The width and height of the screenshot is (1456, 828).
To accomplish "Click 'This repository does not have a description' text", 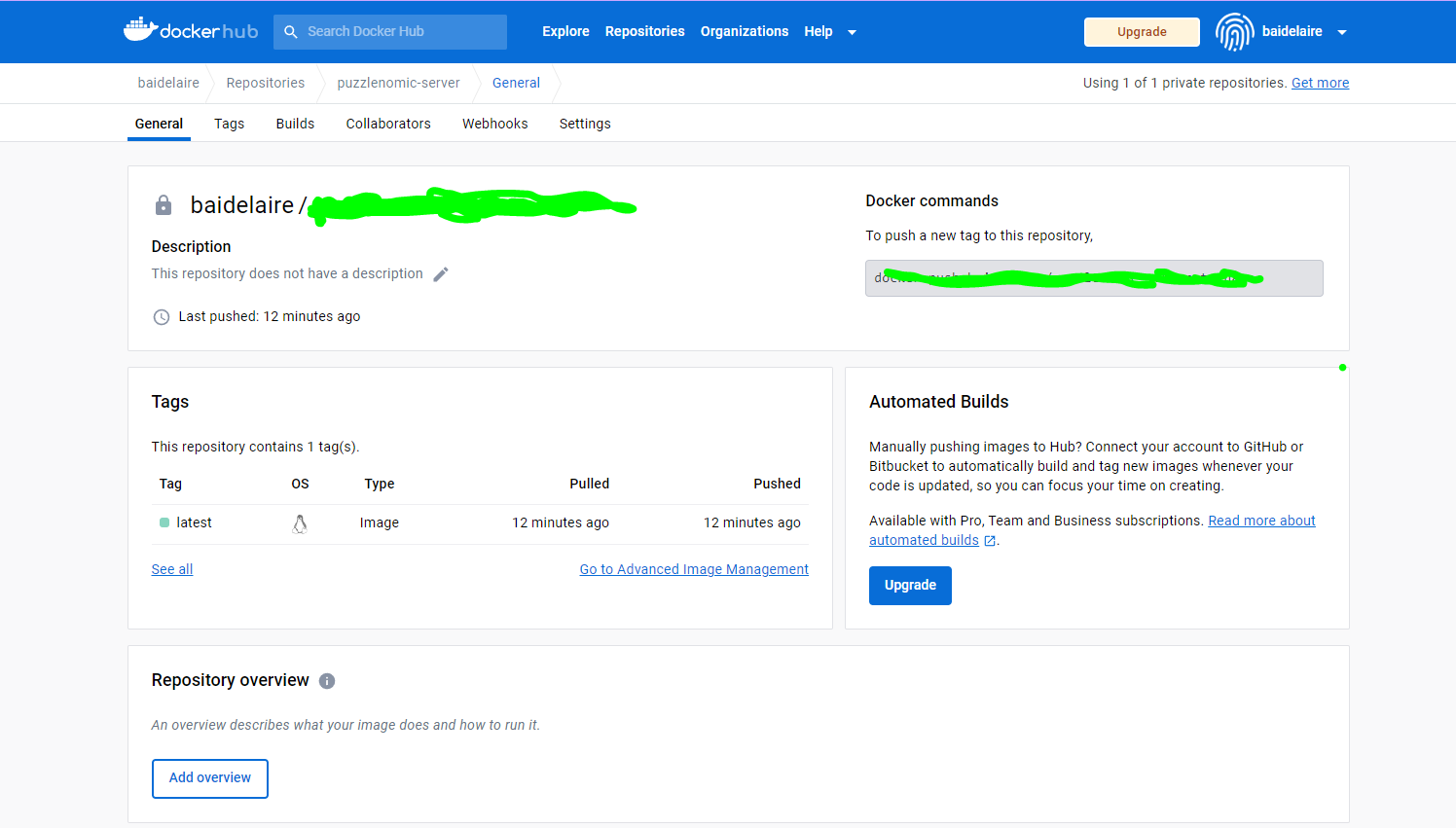I will pos(287,274).
